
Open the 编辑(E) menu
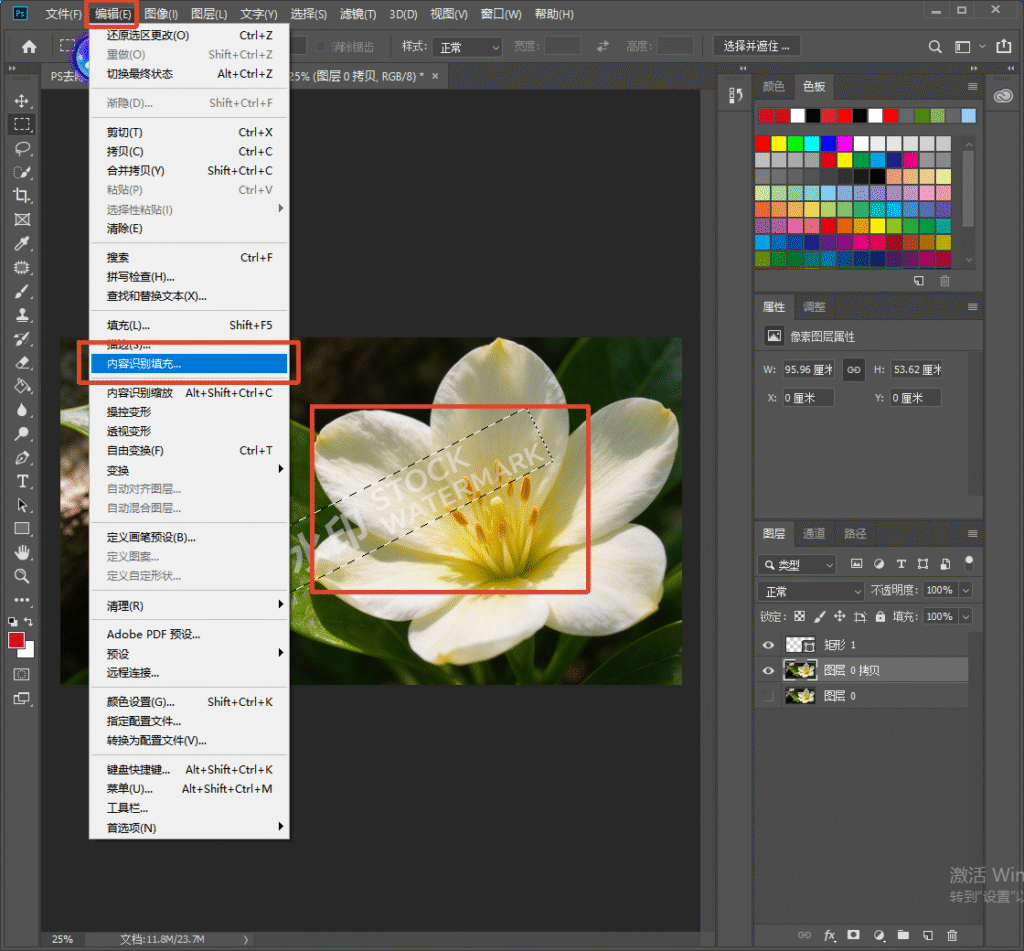click(x=112, y=14)
